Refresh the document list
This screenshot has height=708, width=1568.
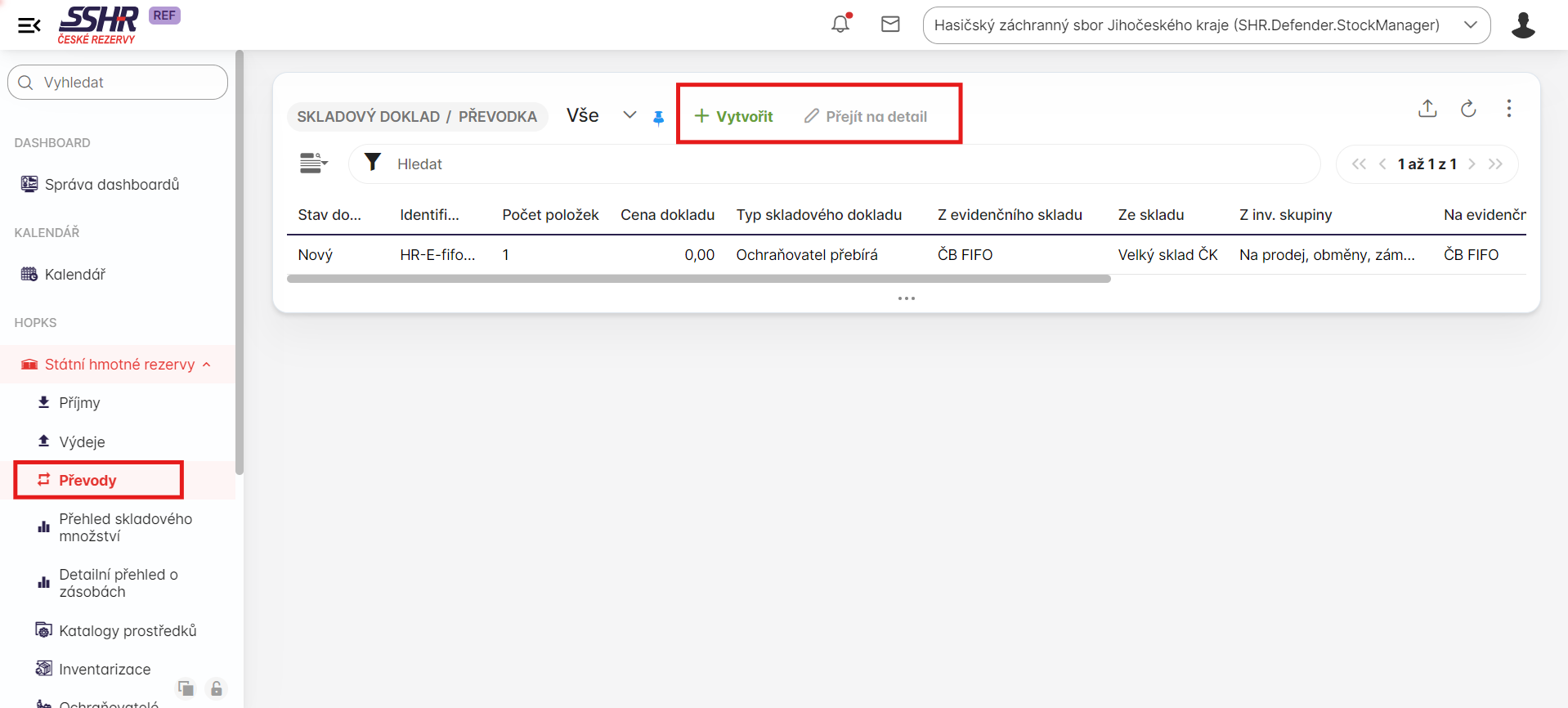[1468, 109]
